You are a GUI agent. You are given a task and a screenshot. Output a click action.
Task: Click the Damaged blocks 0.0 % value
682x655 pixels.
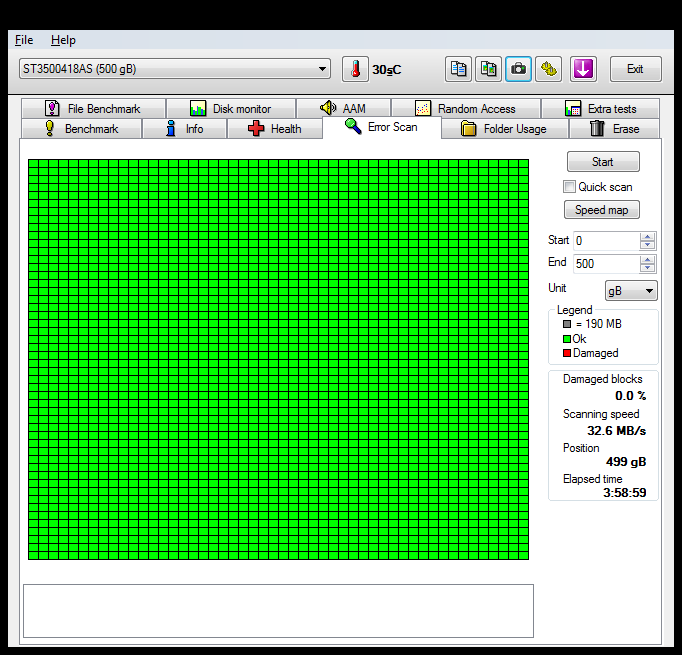click(x=631, y=396)
